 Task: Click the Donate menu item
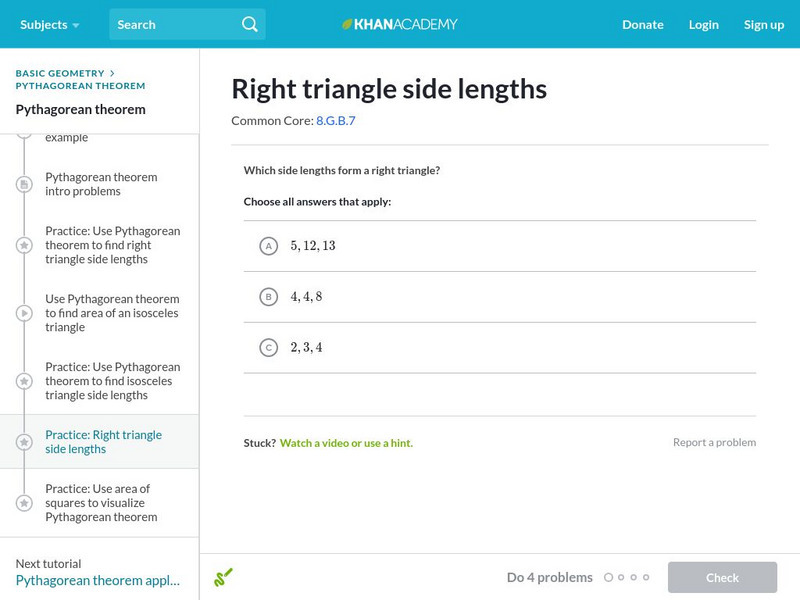pyautogui.click(x=642, y=24)
